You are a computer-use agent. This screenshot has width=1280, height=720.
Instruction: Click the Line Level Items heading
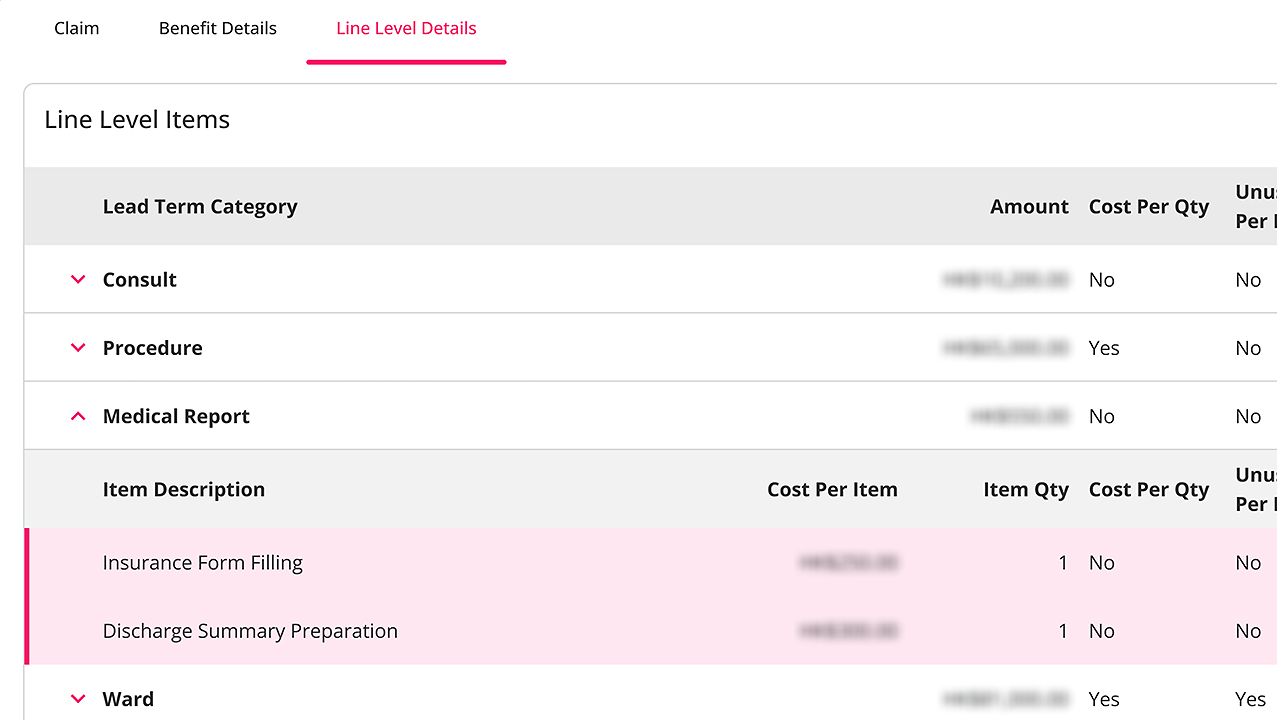137,120
